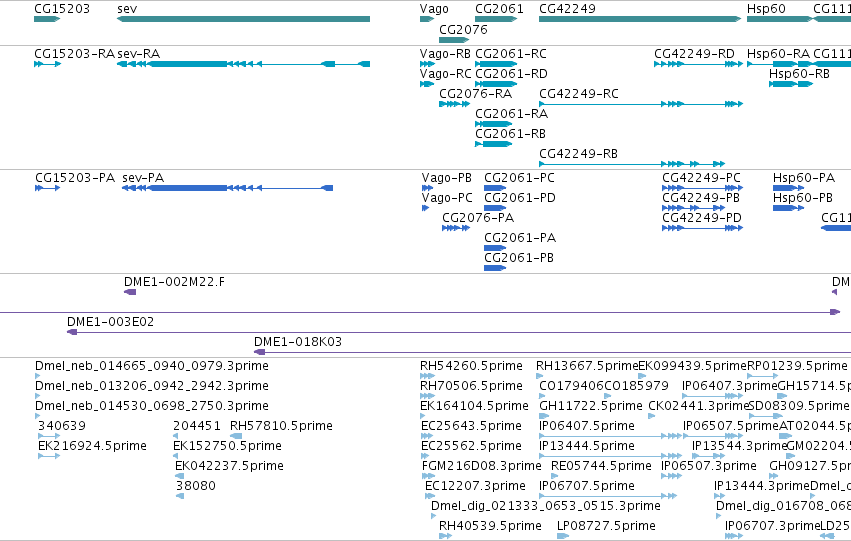Click the CK02441.3prime EST label

tap(698, 406)
